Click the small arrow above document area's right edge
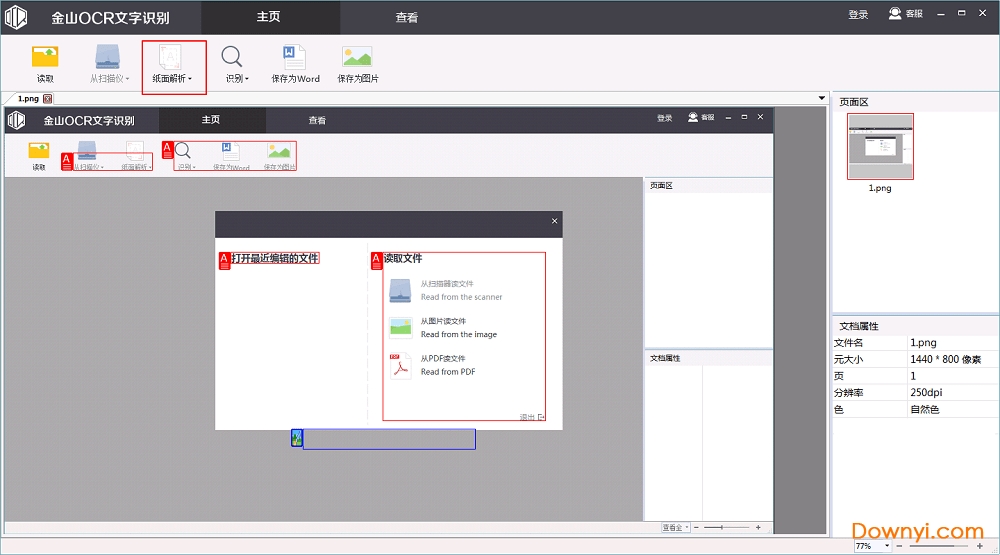This screenshot has width=1000, height=555. click(x=821, y=99)
